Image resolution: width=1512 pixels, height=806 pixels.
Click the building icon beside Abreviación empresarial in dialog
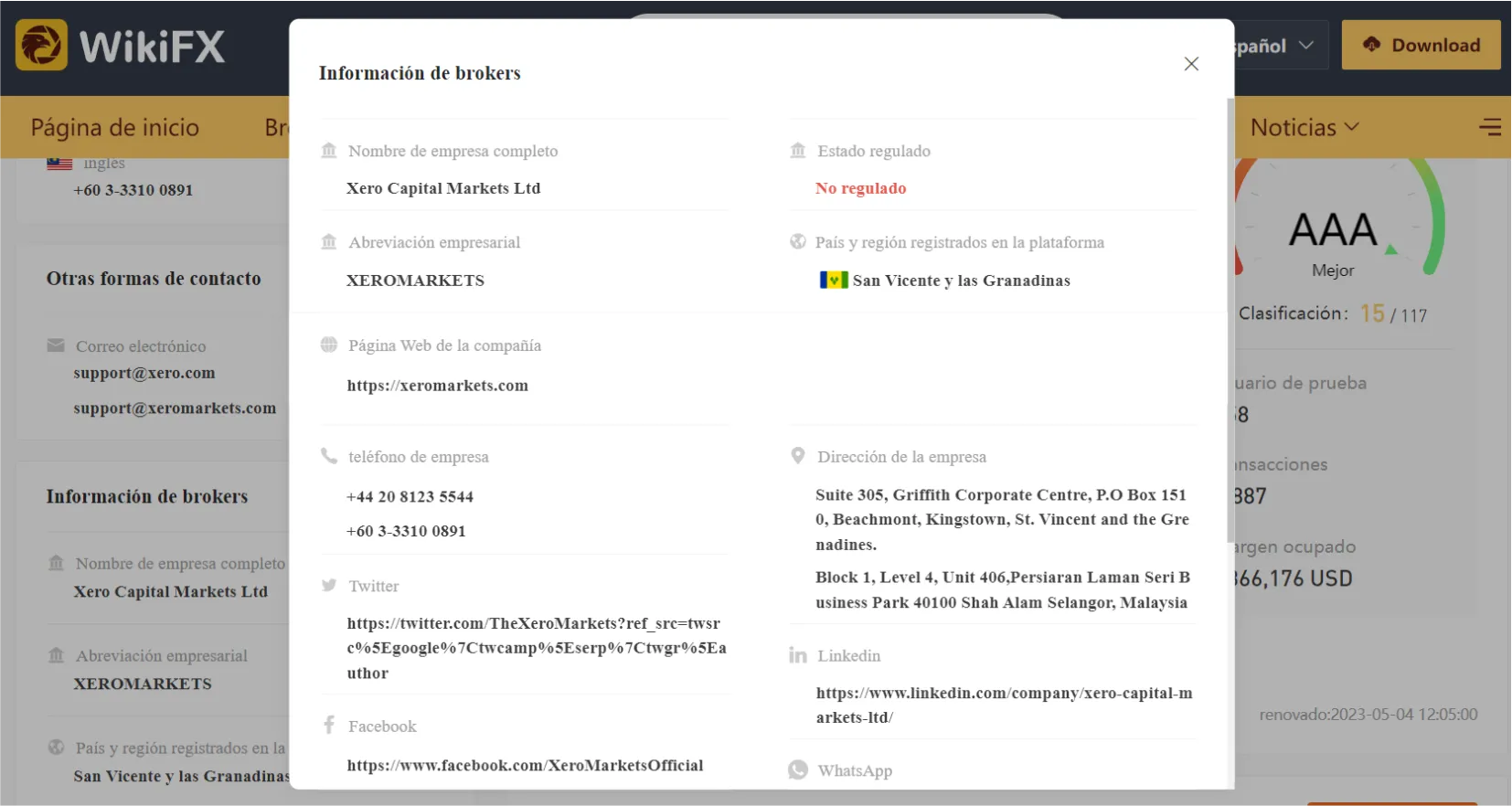[329, 241]
